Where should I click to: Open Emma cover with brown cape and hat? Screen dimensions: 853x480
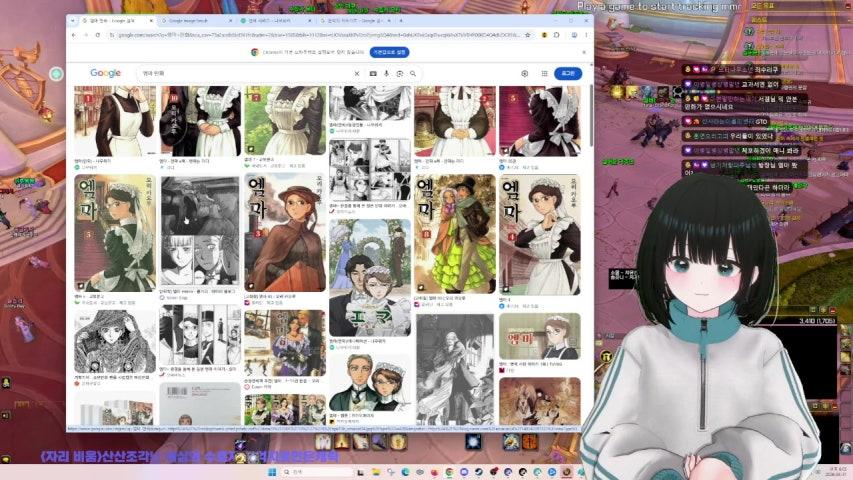pos(285,233)
